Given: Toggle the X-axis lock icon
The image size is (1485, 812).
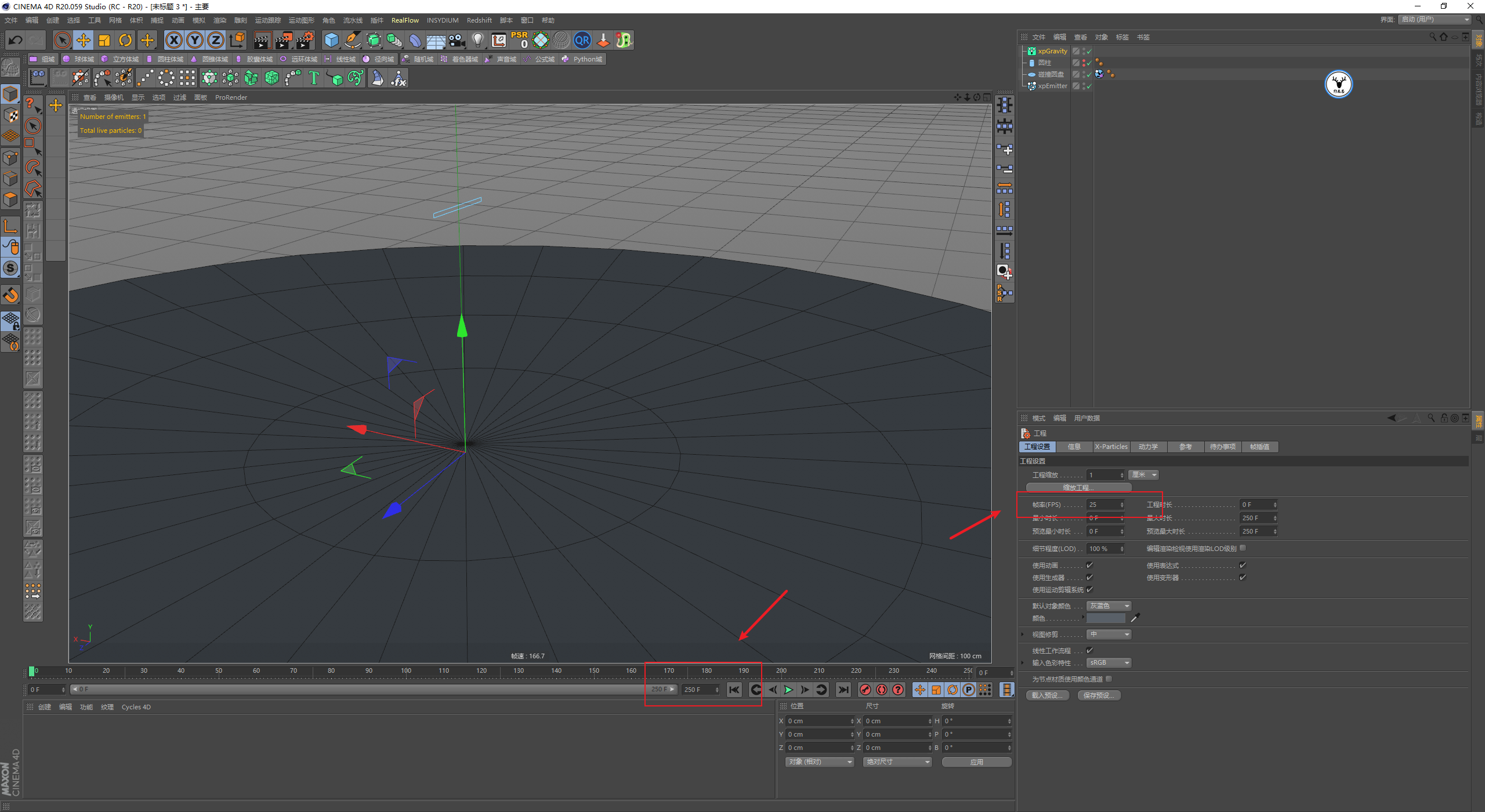Looking at the screenshot, I should [x=173, y=40].
